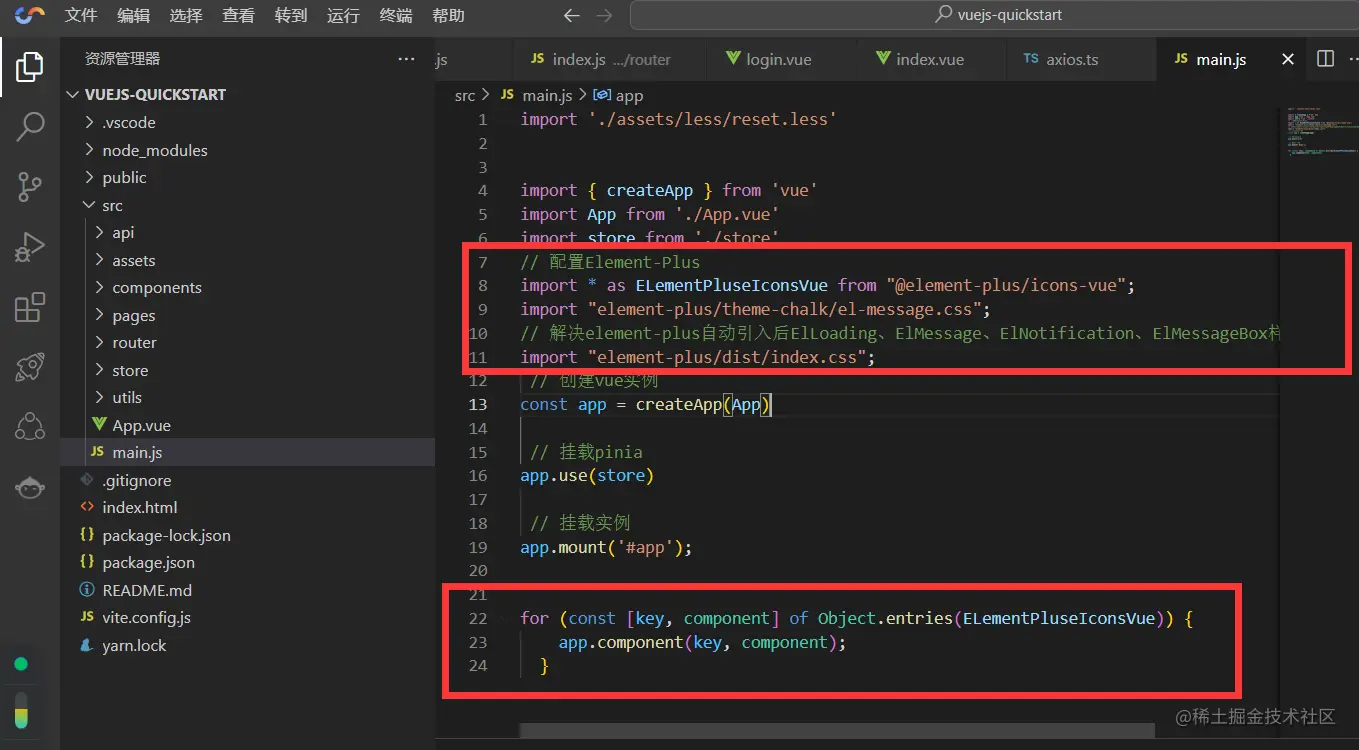Click the createApp(App) code on line 13
The image size is (1359, 750).
703,404
